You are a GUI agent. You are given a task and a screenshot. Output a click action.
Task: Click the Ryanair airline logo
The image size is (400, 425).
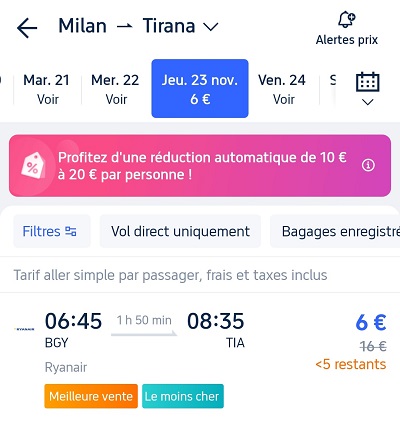[x=24, y=329]
